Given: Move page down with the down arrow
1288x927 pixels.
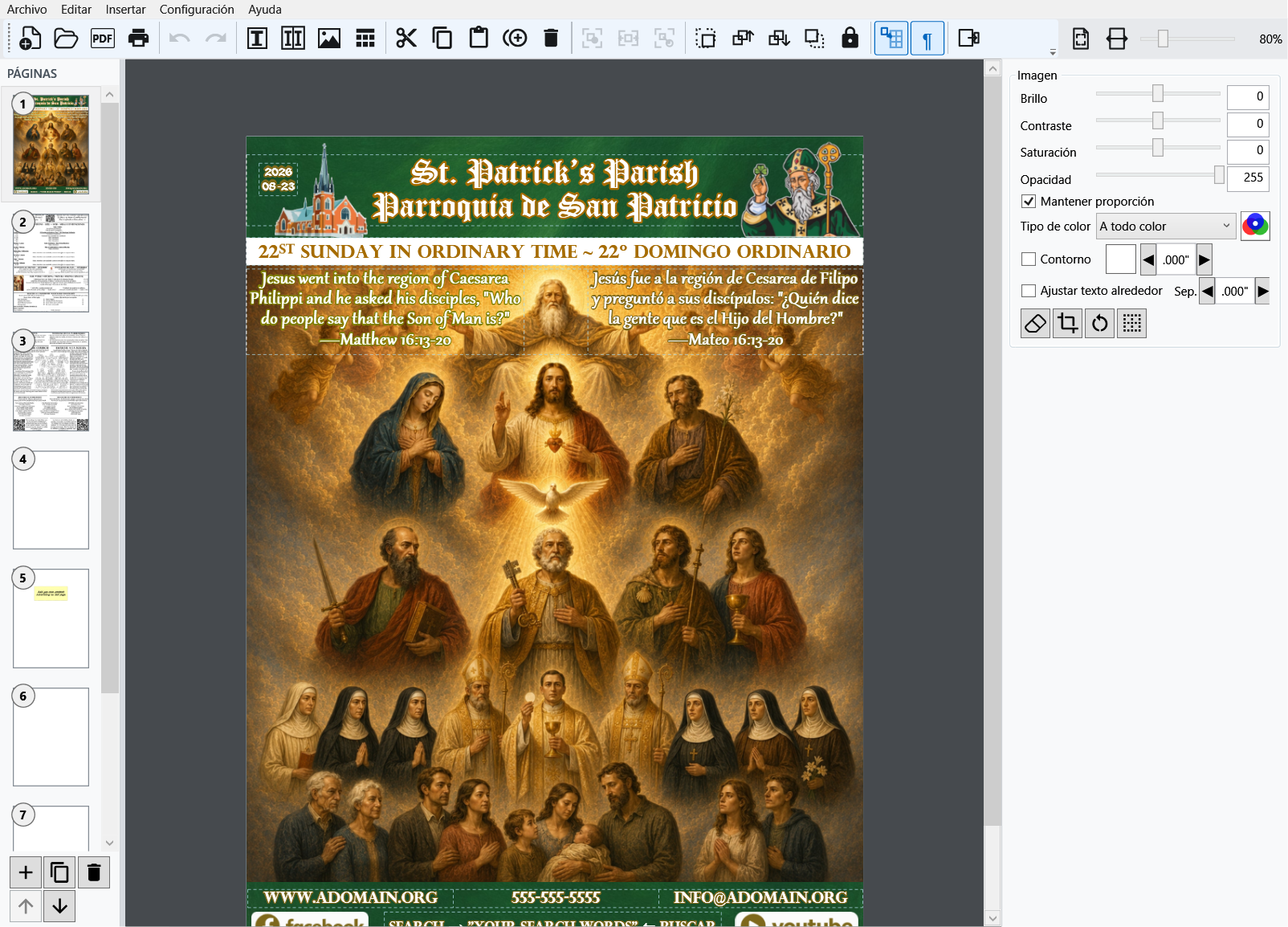Looking at the screenshot, I should coord(59,906).
